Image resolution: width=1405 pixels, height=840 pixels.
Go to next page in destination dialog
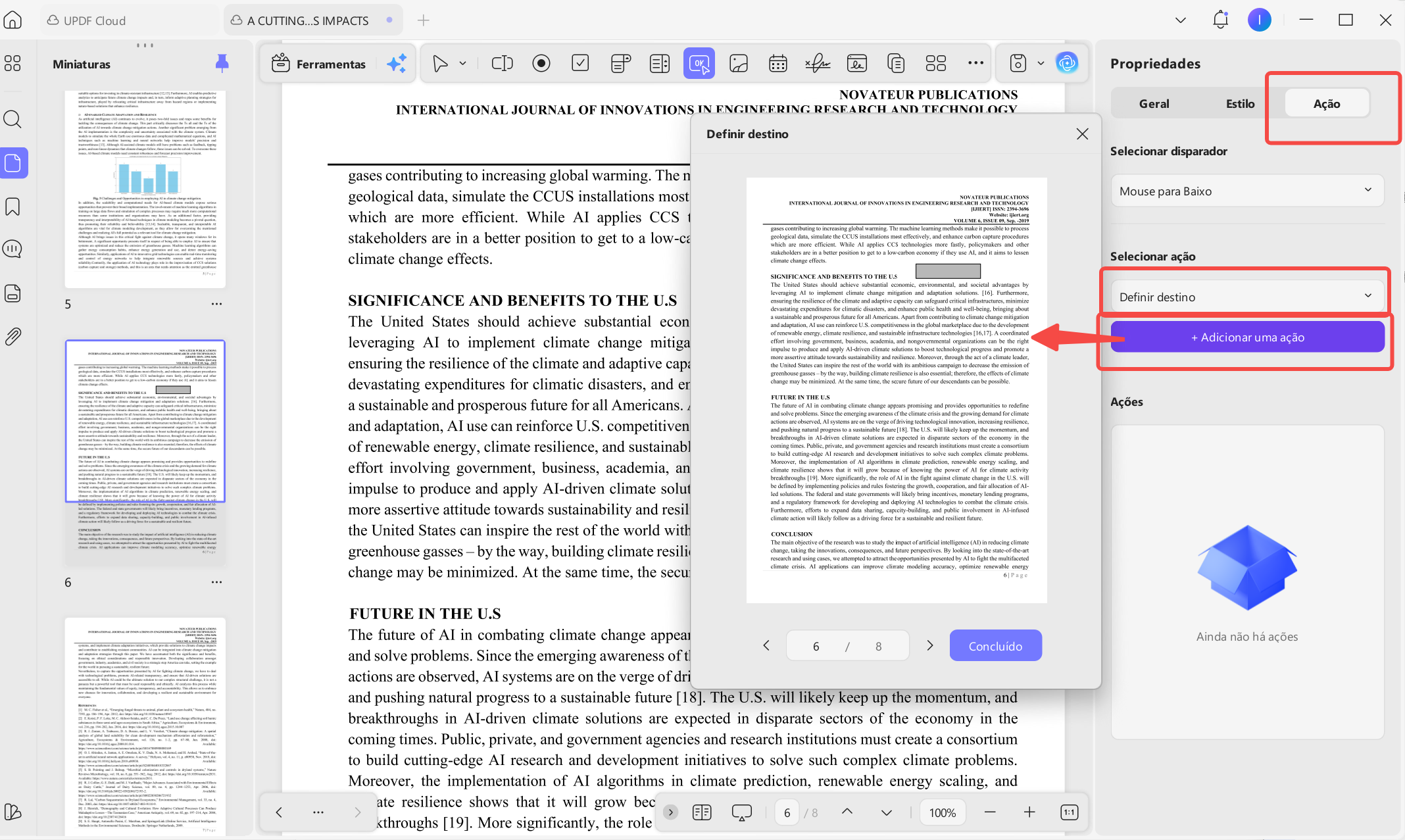tap(929, 646)
